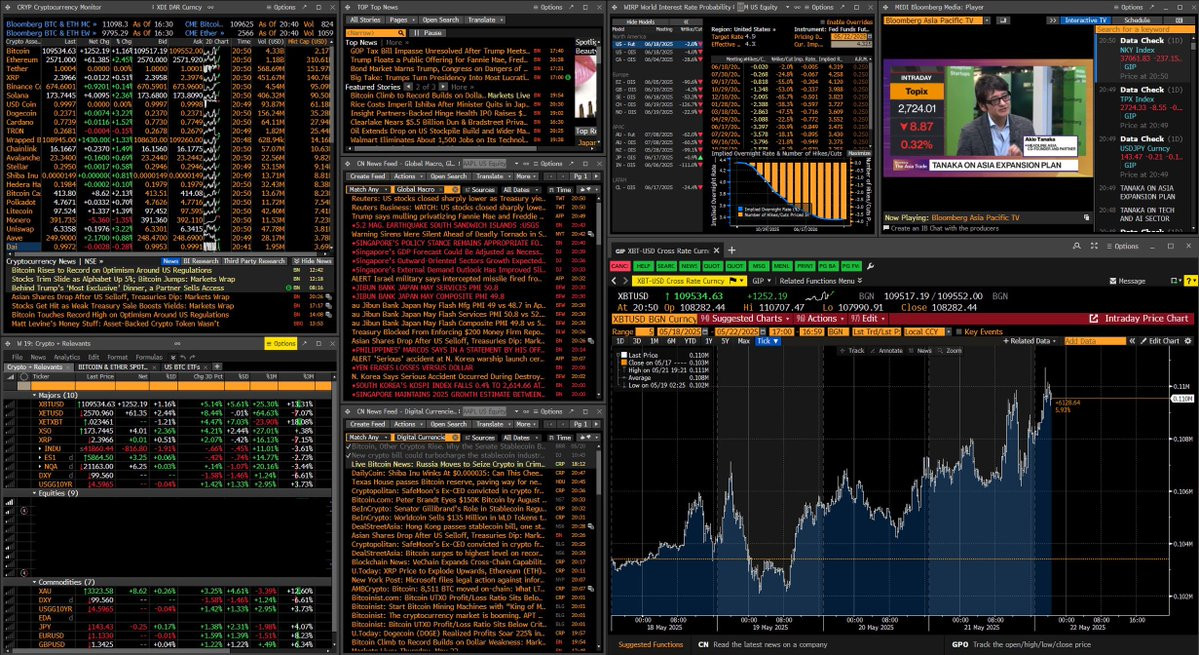The image size is (1199, 655).
Task: Go back with the left arrow in GIP window
Action: [614, 281]
